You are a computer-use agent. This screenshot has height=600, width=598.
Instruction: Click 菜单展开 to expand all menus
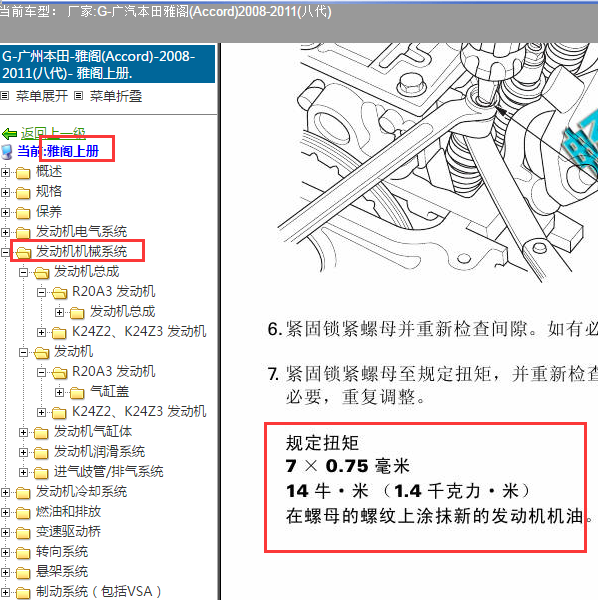(x=42, y=96)
